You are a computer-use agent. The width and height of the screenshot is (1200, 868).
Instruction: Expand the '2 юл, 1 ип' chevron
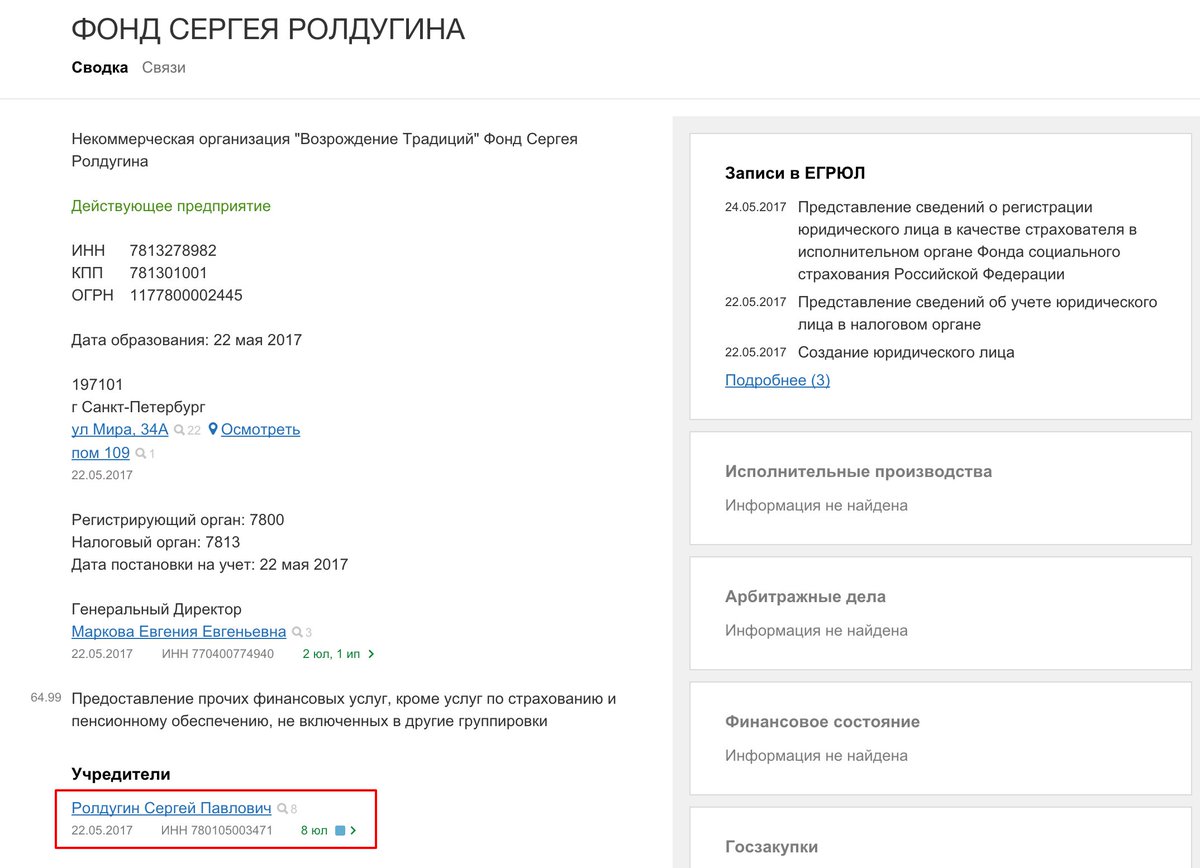click(x=371, y=654)
